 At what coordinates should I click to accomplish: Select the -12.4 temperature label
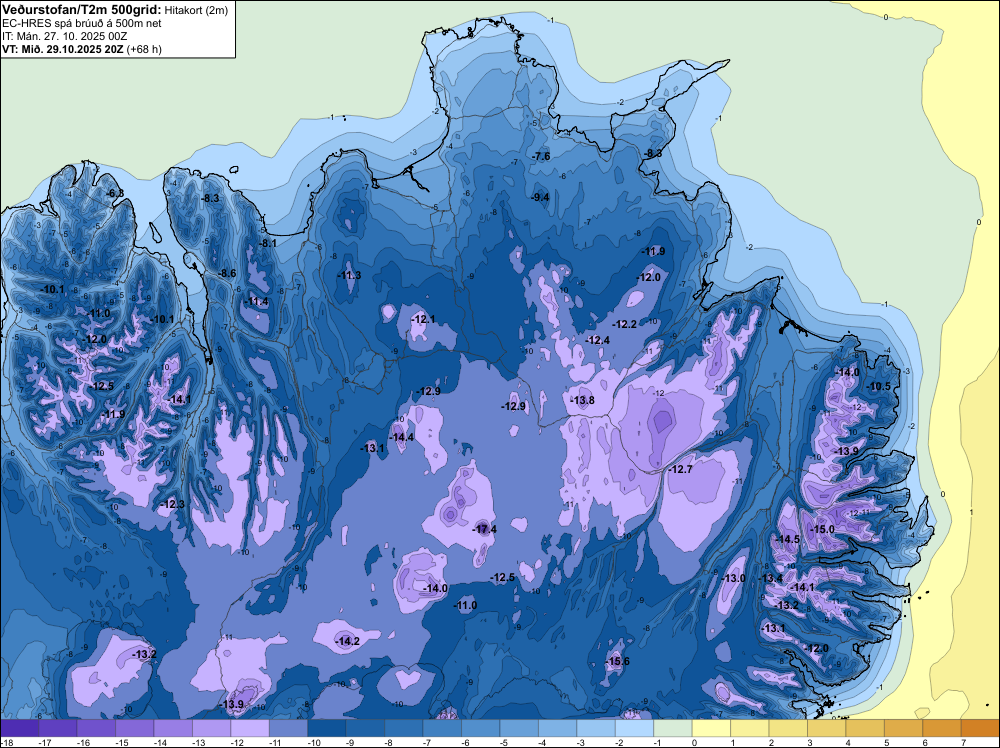[598, 341]
